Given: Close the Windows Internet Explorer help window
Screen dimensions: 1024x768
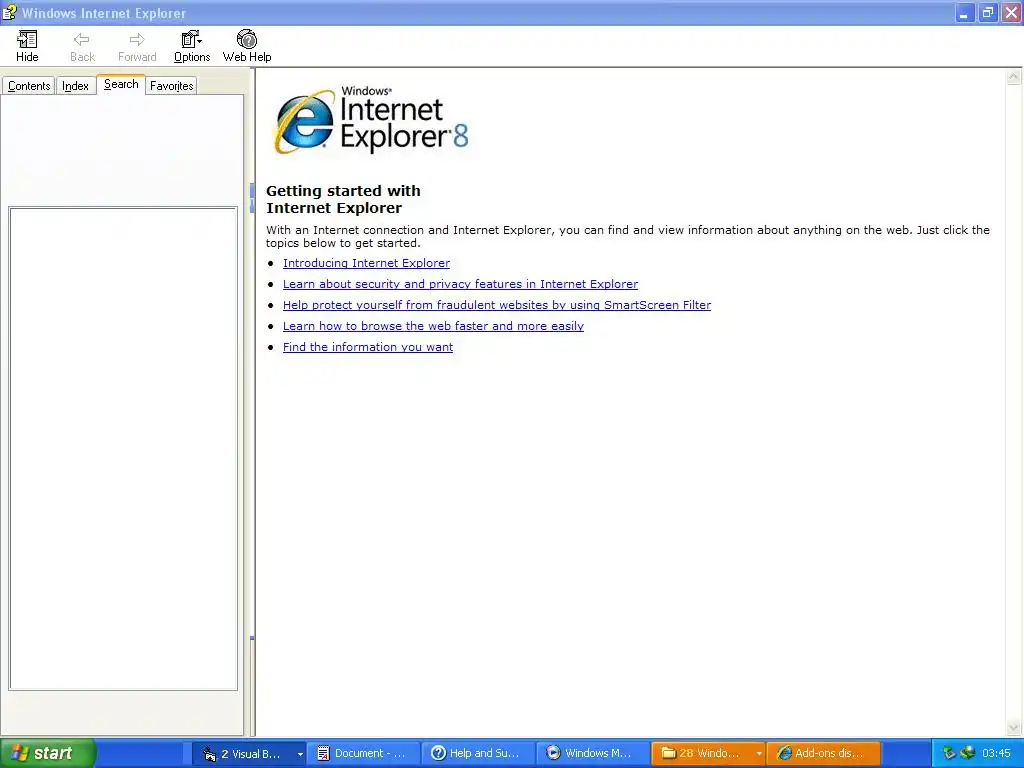Looking at the screenshot, I should pyautogui.click(x=1011, y=13).
